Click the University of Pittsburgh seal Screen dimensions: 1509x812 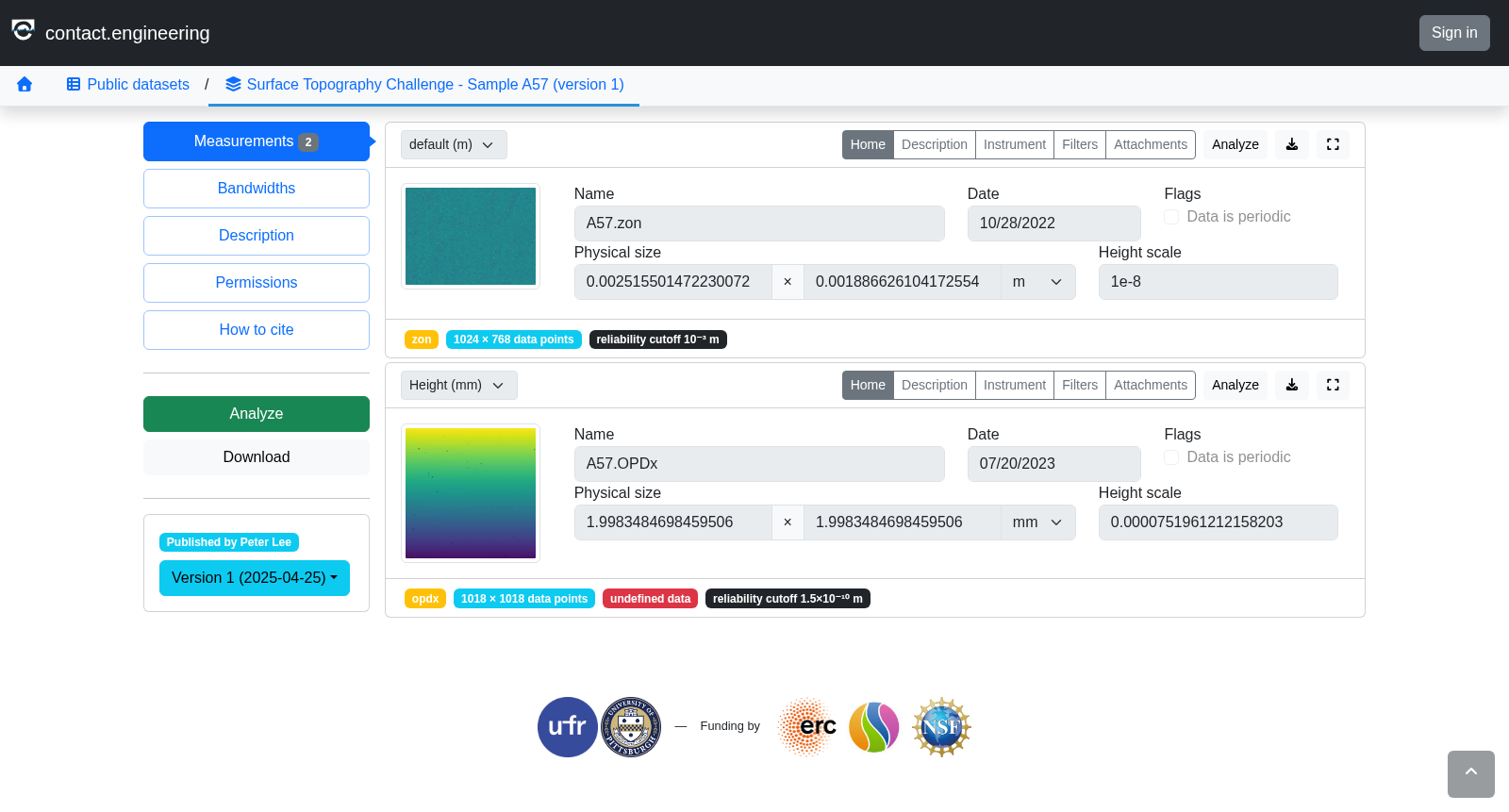631,727
